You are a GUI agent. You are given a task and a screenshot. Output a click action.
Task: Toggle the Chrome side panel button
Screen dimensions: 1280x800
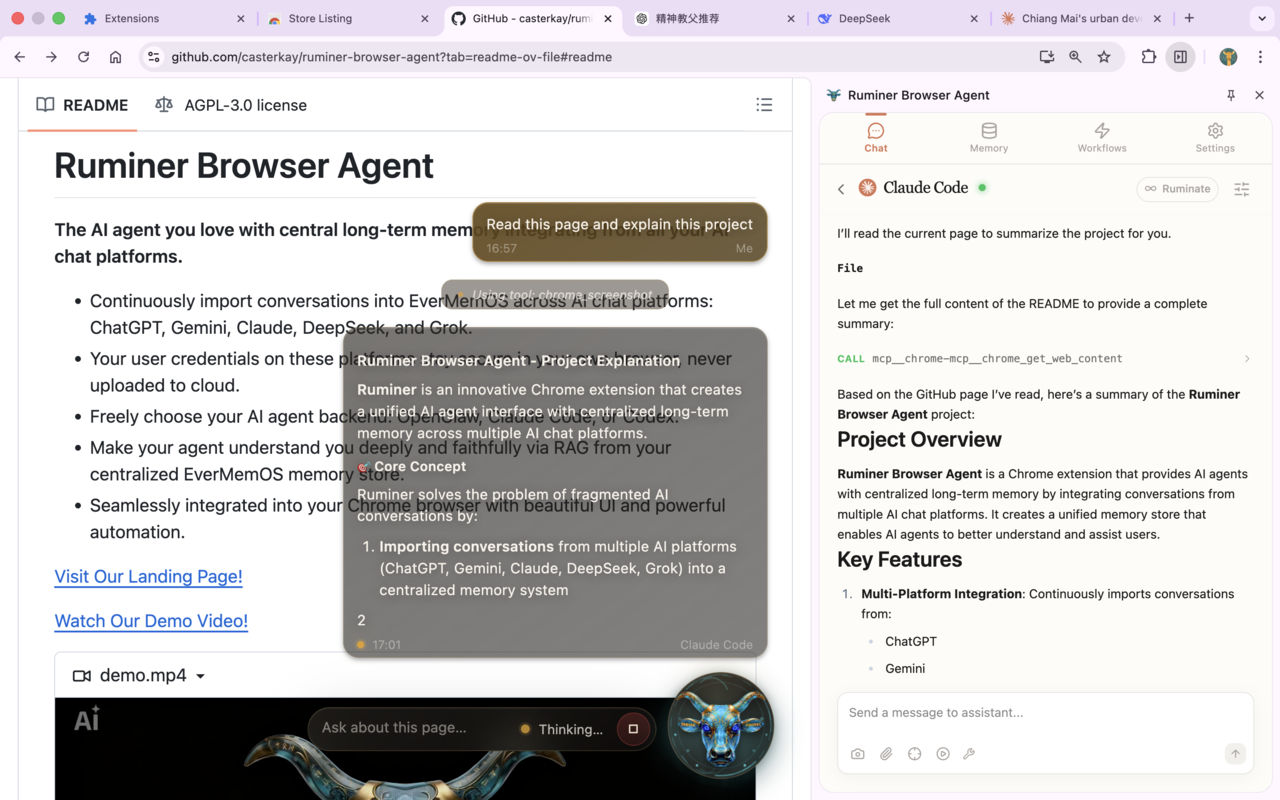(1180, 57)
